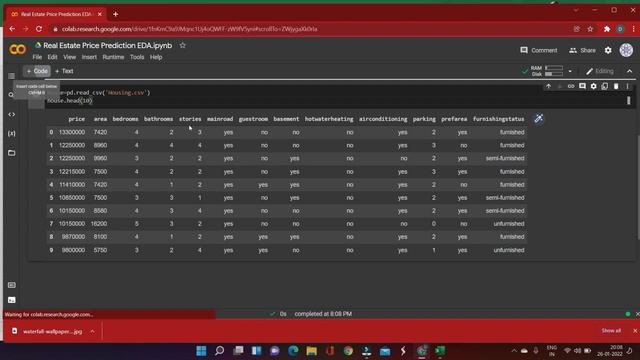
Task: Click the Comment button
Action: click(539, 50)
